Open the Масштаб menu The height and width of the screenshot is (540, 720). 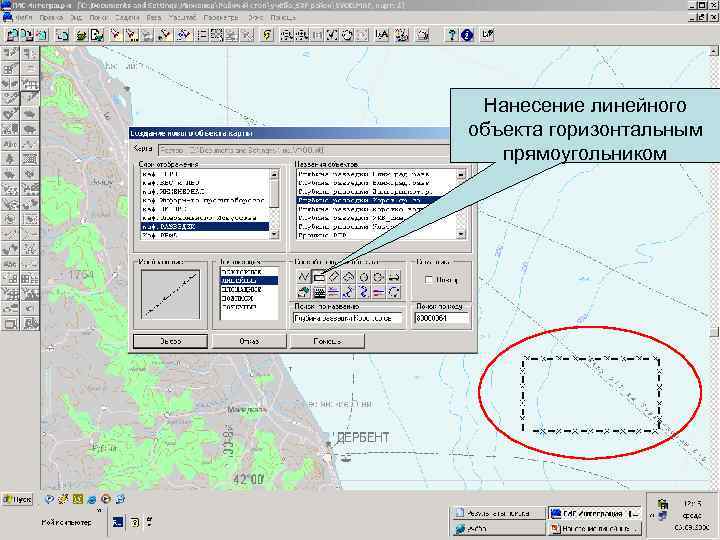(182, 17)
